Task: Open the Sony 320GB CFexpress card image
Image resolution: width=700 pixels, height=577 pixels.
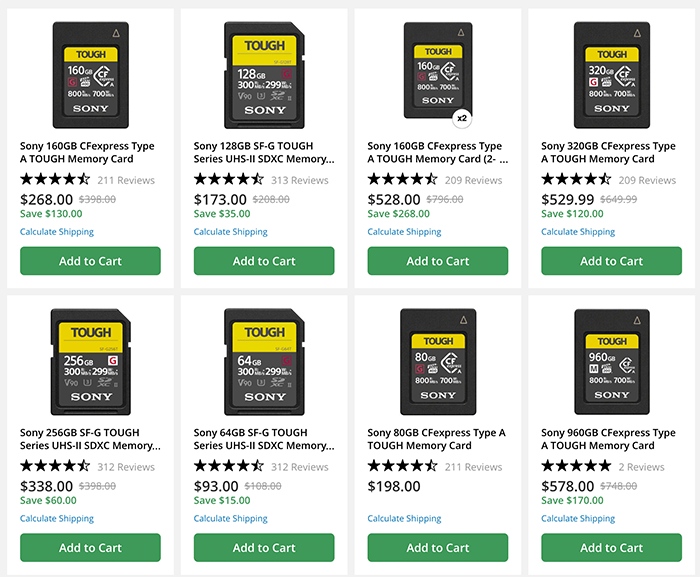Action: (612, 75)
